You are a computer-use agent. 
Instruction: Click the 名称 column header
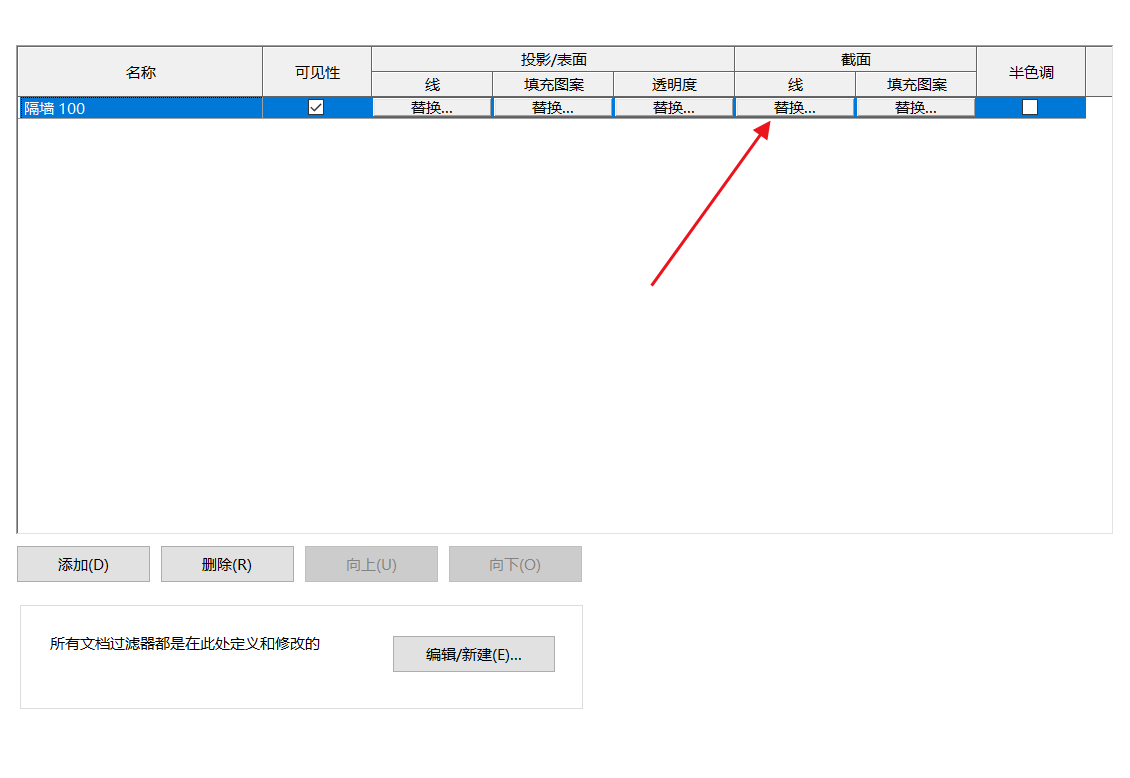(140, 72)
